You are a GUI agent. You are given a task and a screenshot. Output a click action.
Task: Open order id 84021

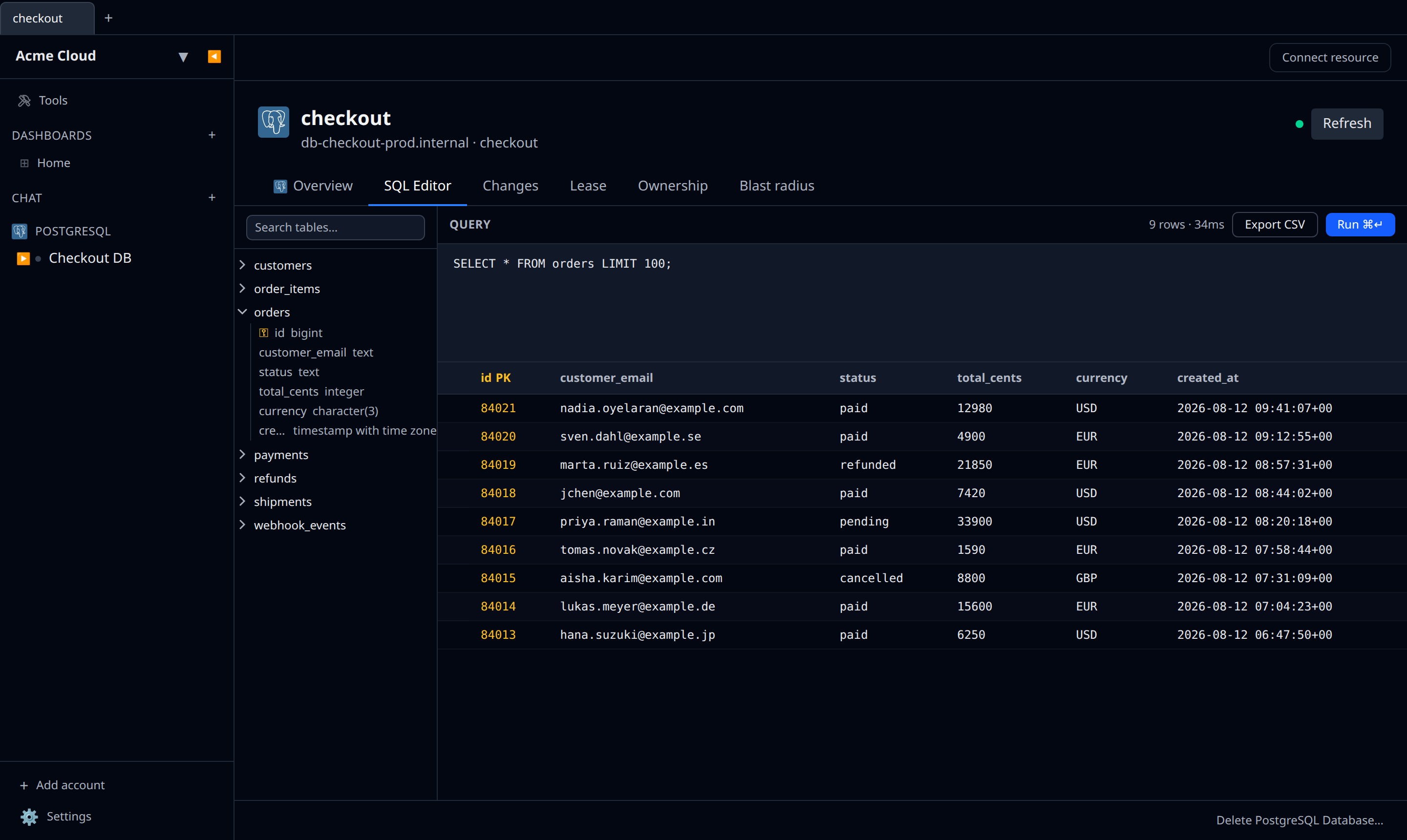tap(498, 408)
